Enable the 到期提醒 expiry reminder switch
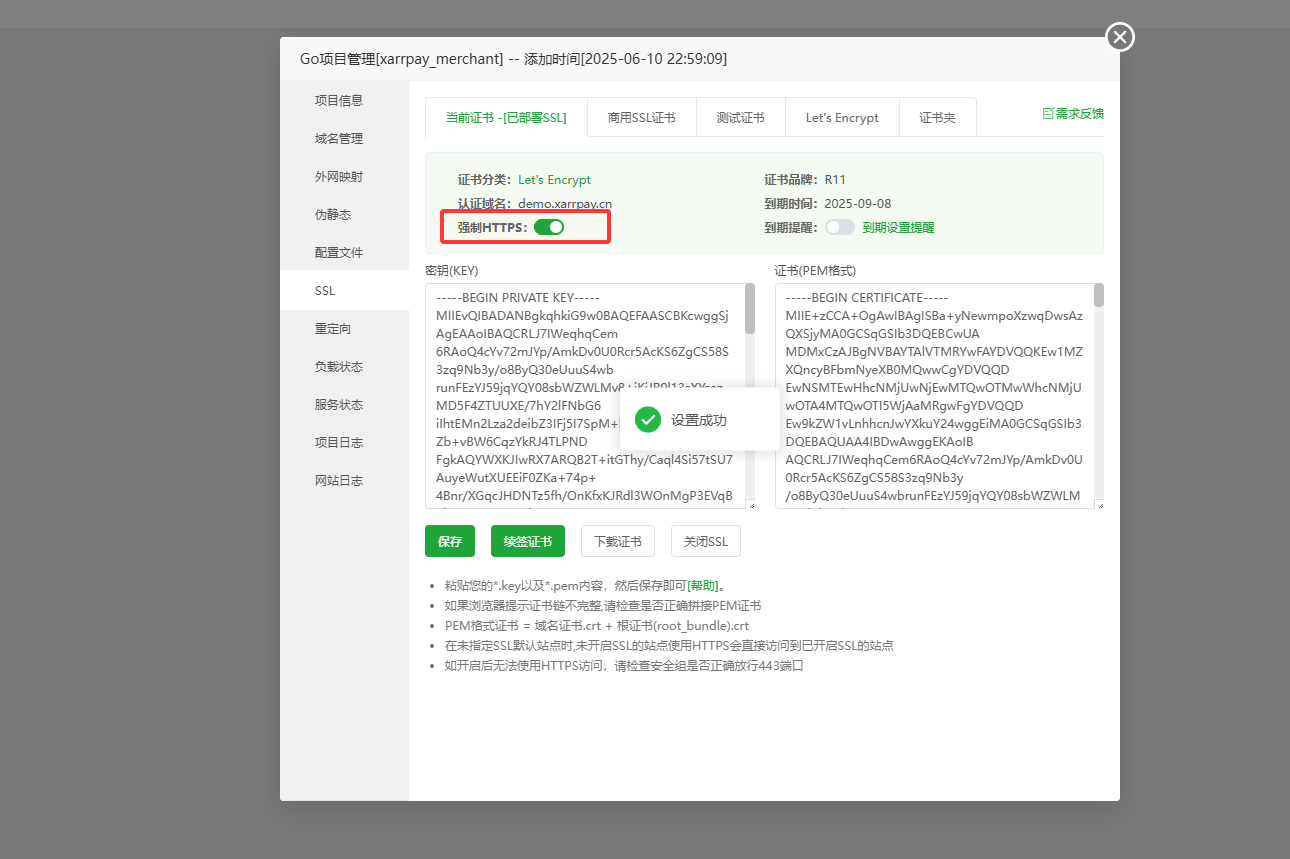This screenshot has height=859, width=1290. [839, 227]
